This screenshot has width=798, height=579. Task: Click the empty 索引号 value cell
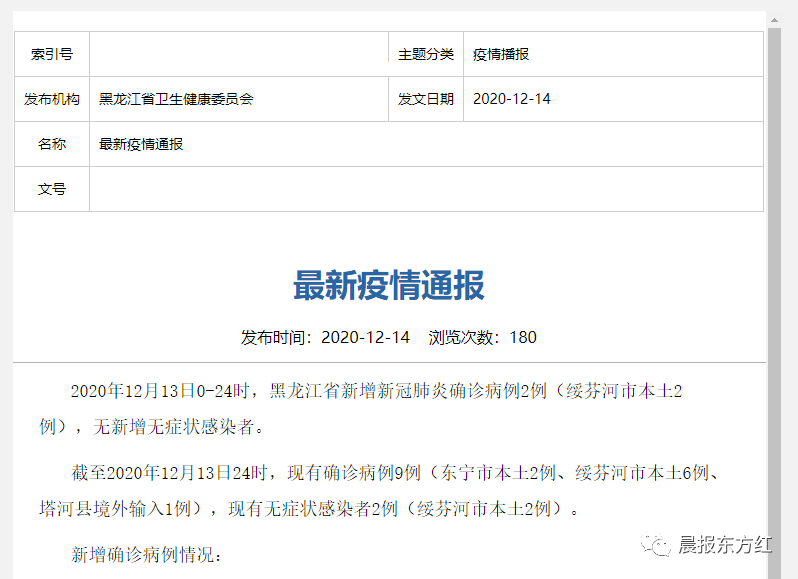[x=238, y=54]
